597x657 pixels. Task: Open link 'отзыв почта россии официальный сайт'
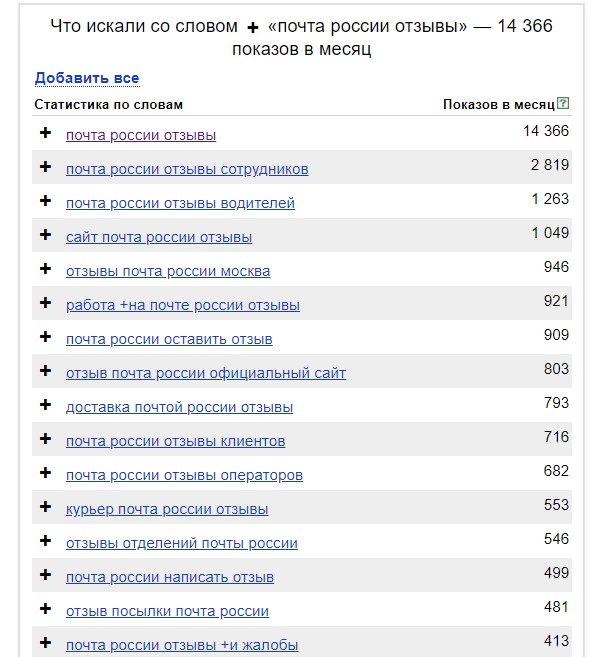(206, 373)
